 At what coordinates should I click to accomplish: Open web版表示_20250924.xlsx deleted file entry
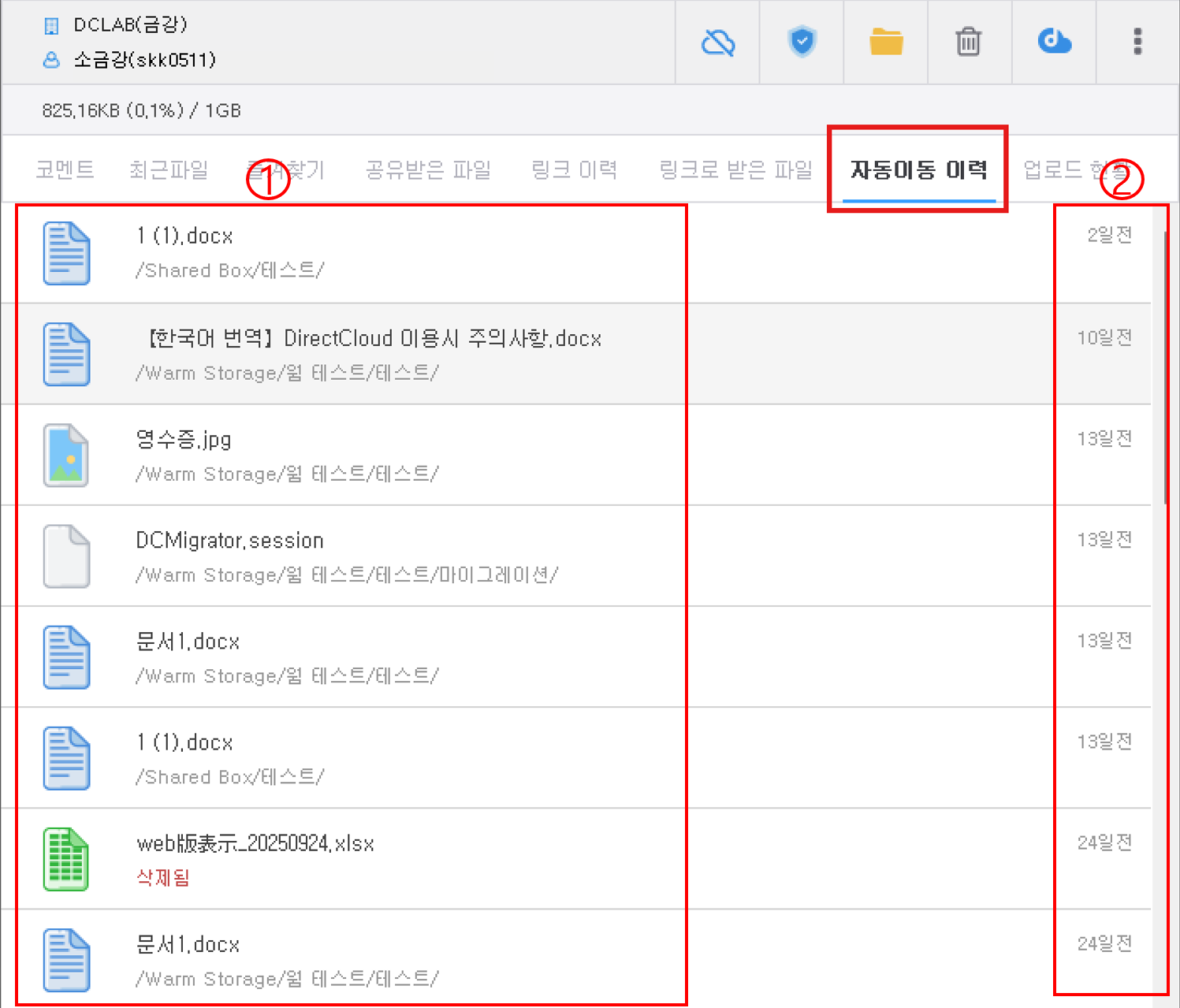(255, 844)
